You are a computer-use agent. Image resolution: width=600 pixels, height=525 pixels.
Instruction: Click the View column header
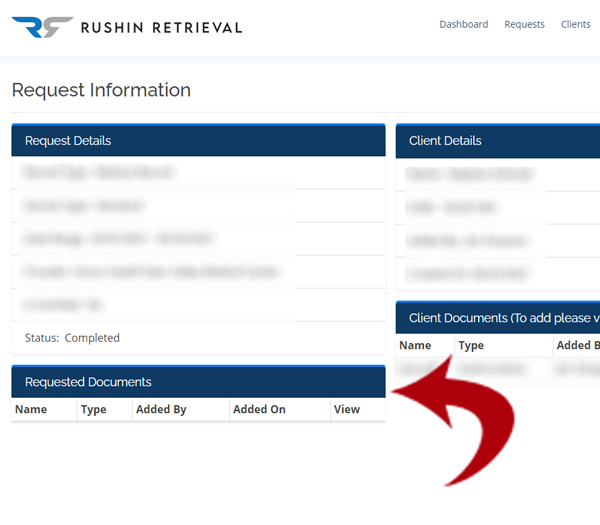coord(347,409)
